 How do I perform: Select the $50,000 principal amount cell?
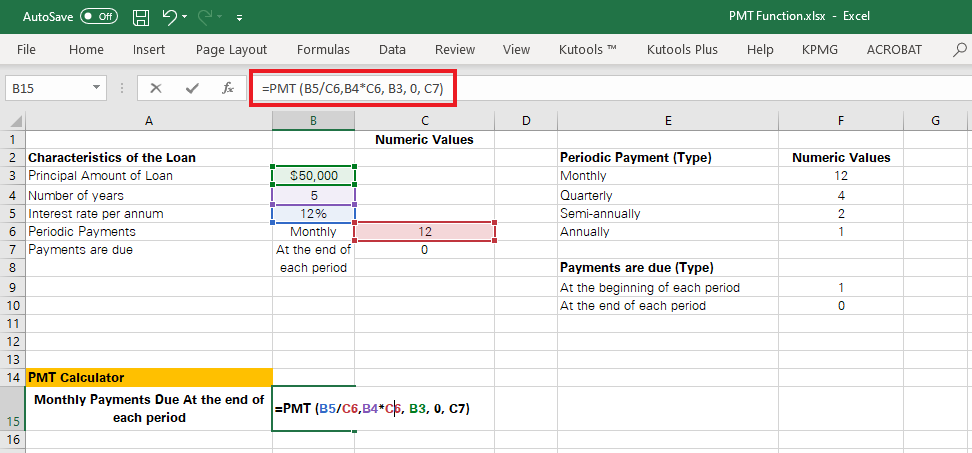(x=314, y=176)
